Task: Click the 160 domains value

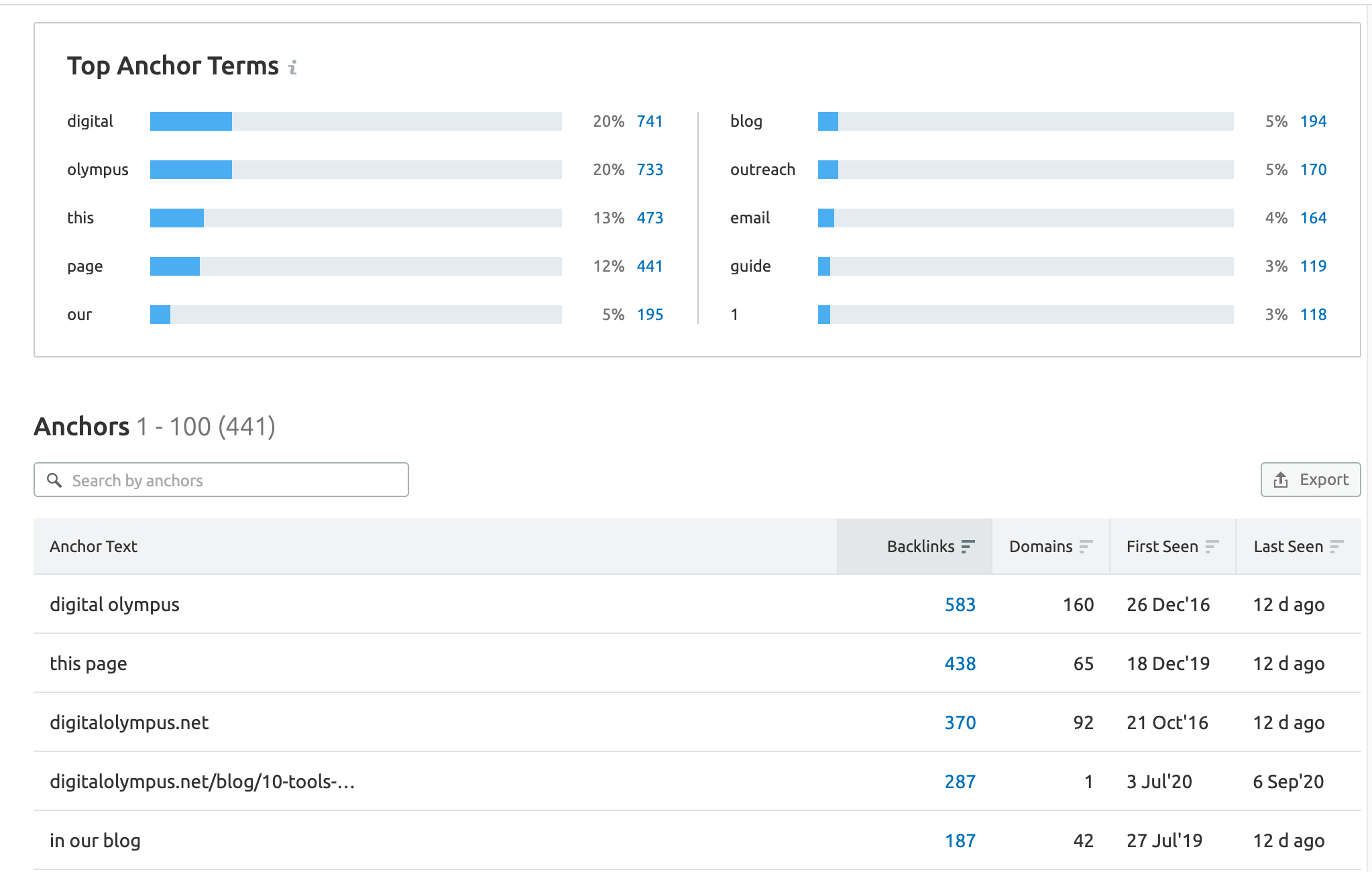Action: click(x=1078, y=604)
